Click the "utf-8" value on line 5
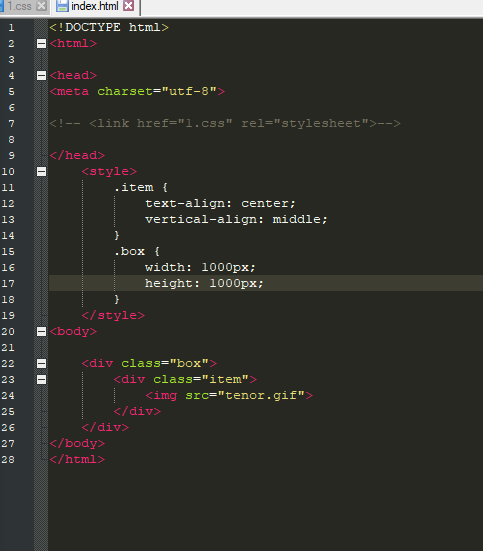483x551 pixels. (189, 91)
